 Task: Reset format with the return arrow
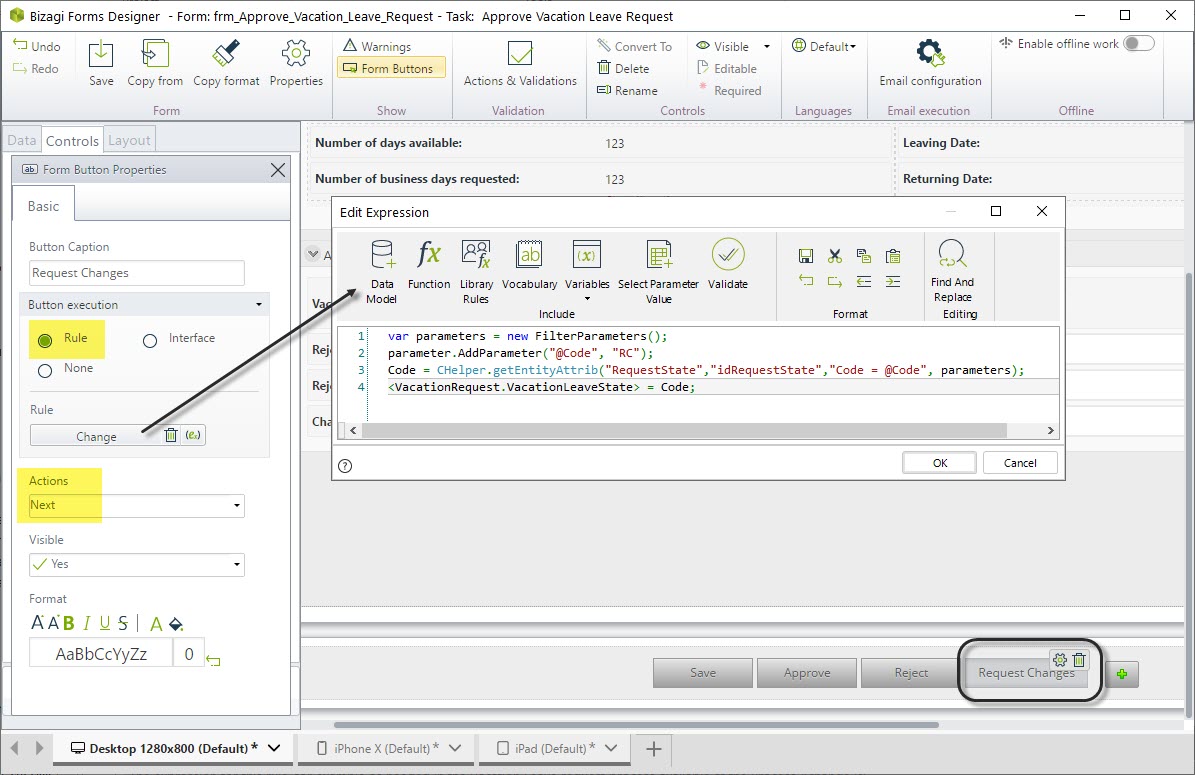coord(213,661)
